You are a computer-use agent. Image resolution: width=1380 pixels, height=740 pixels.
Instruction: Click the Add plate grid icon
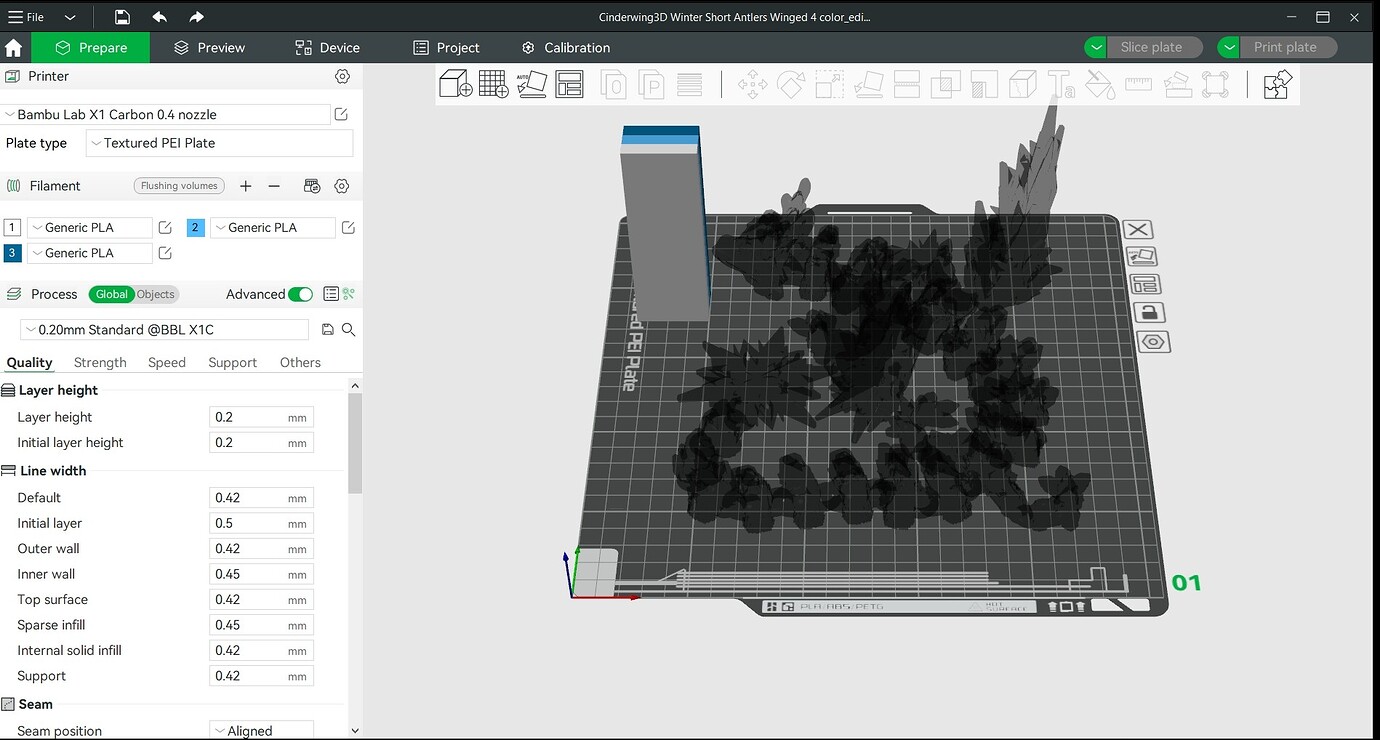[494, 84]
